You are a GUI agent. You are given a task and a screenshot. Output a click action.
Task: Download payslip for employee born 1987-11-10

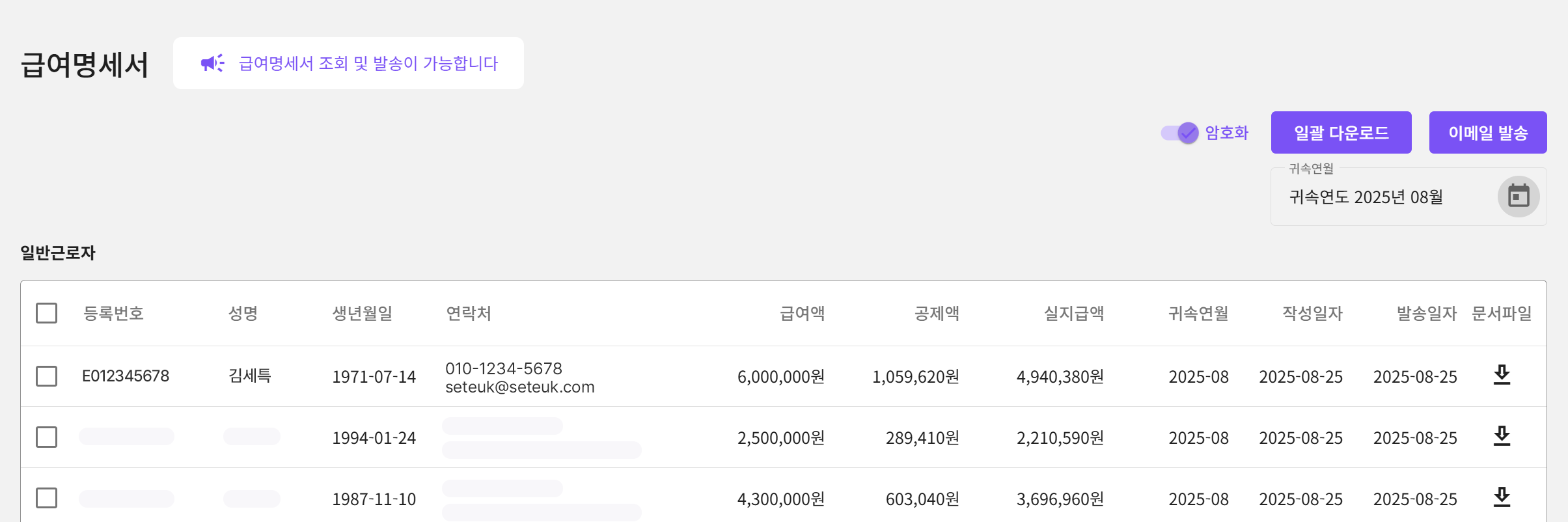pos(1502,498)
